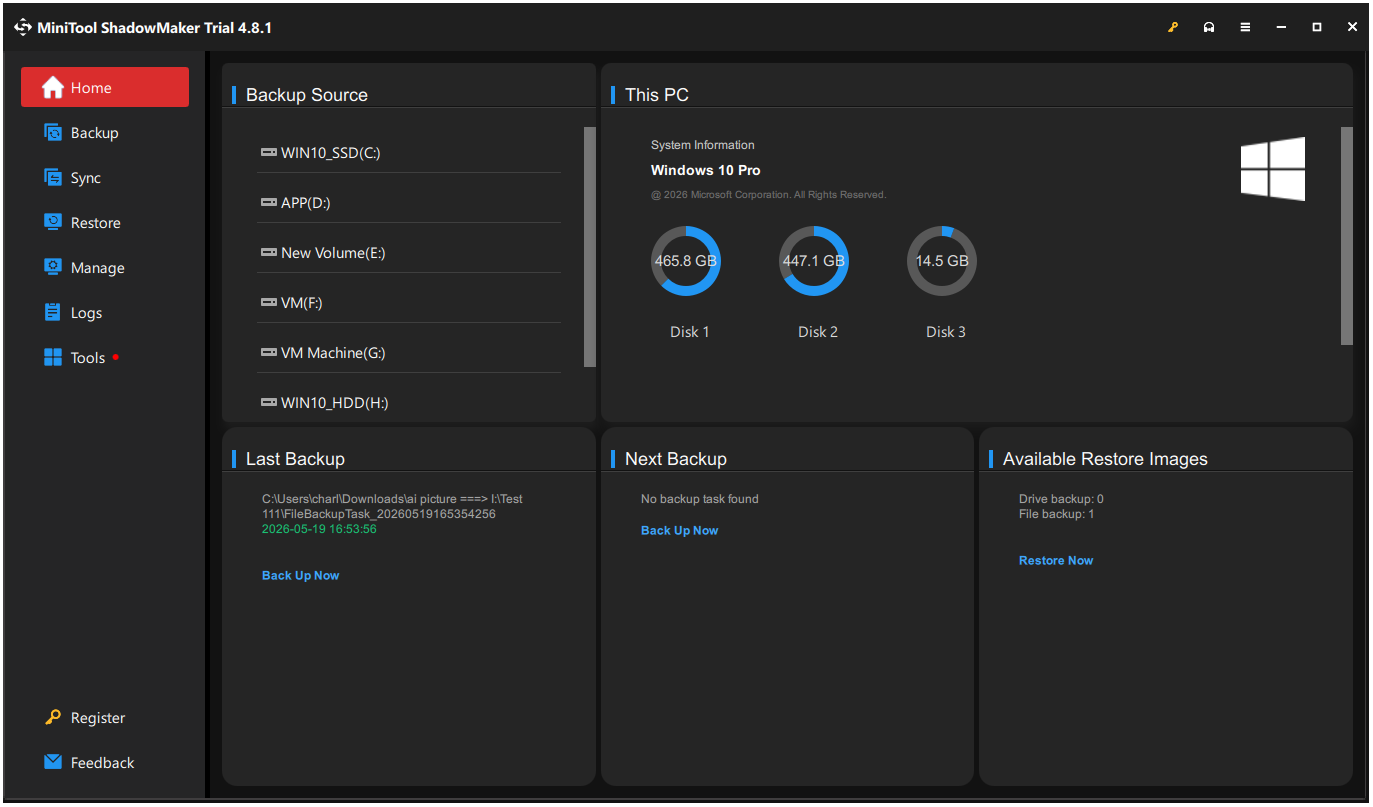1373x807 pixels.
Task: Click the key icon in title bar
Action: 1173,28
